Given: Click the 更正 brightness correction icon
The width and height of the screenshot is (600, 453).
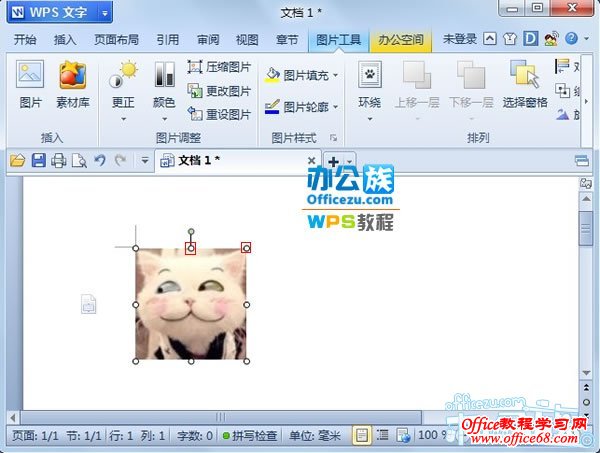Looking at the screenshot, I should tap(123, 74).
